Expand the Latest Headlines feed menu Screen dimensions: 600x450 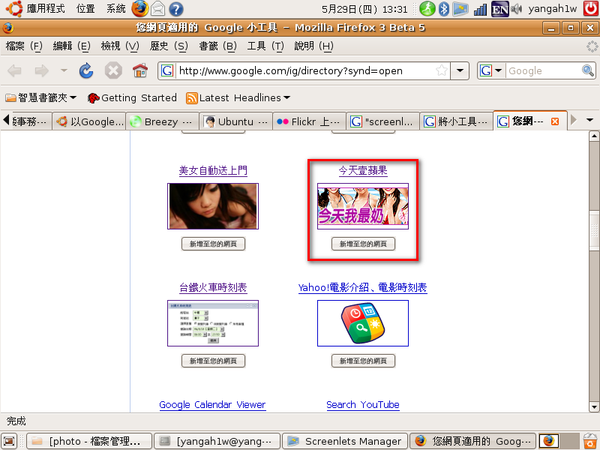coord(238,98)
